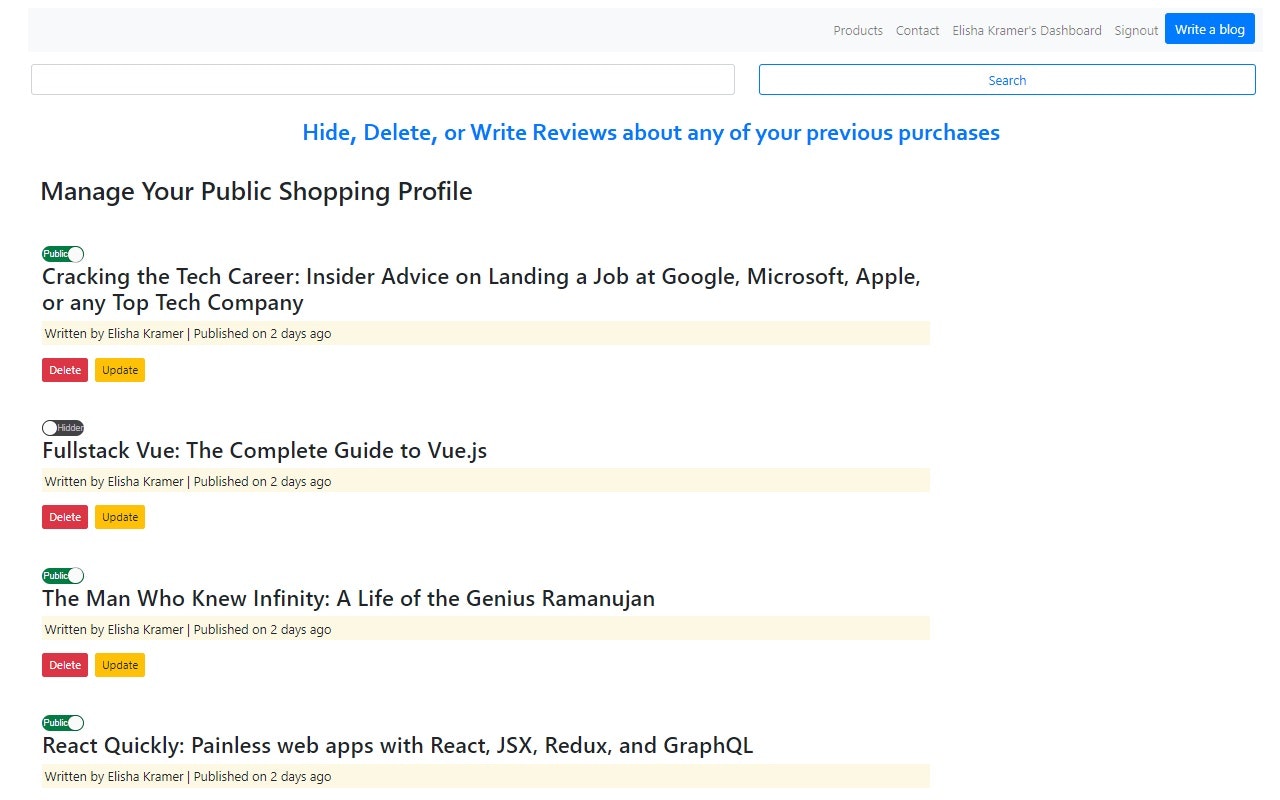
Task: Delete the Fullstack Vue post
Action: pyautogui.click(x=64, y=517)
